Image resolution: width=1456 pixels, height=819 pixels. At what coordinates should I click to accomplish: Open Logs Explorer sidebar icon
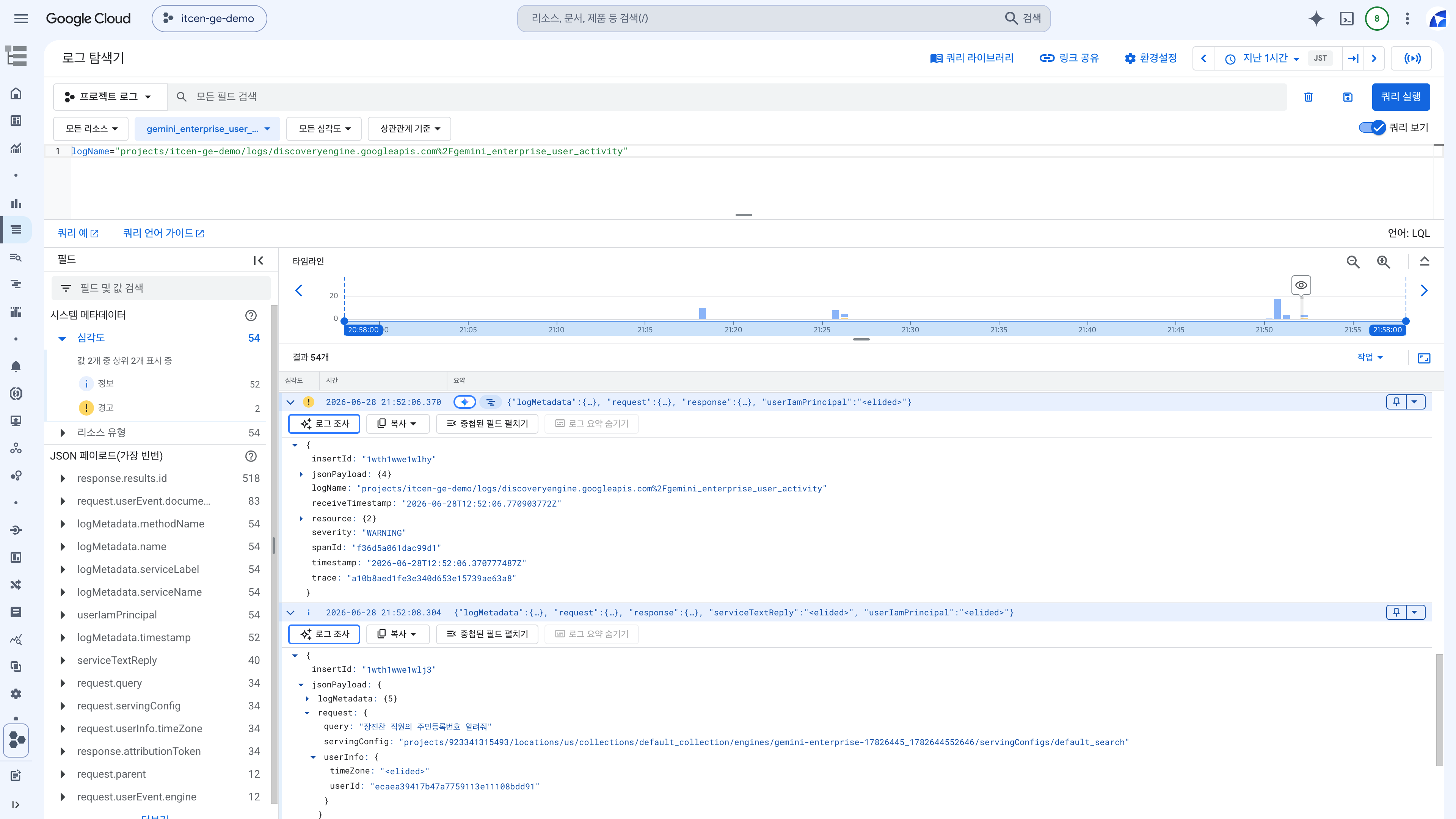16,229
